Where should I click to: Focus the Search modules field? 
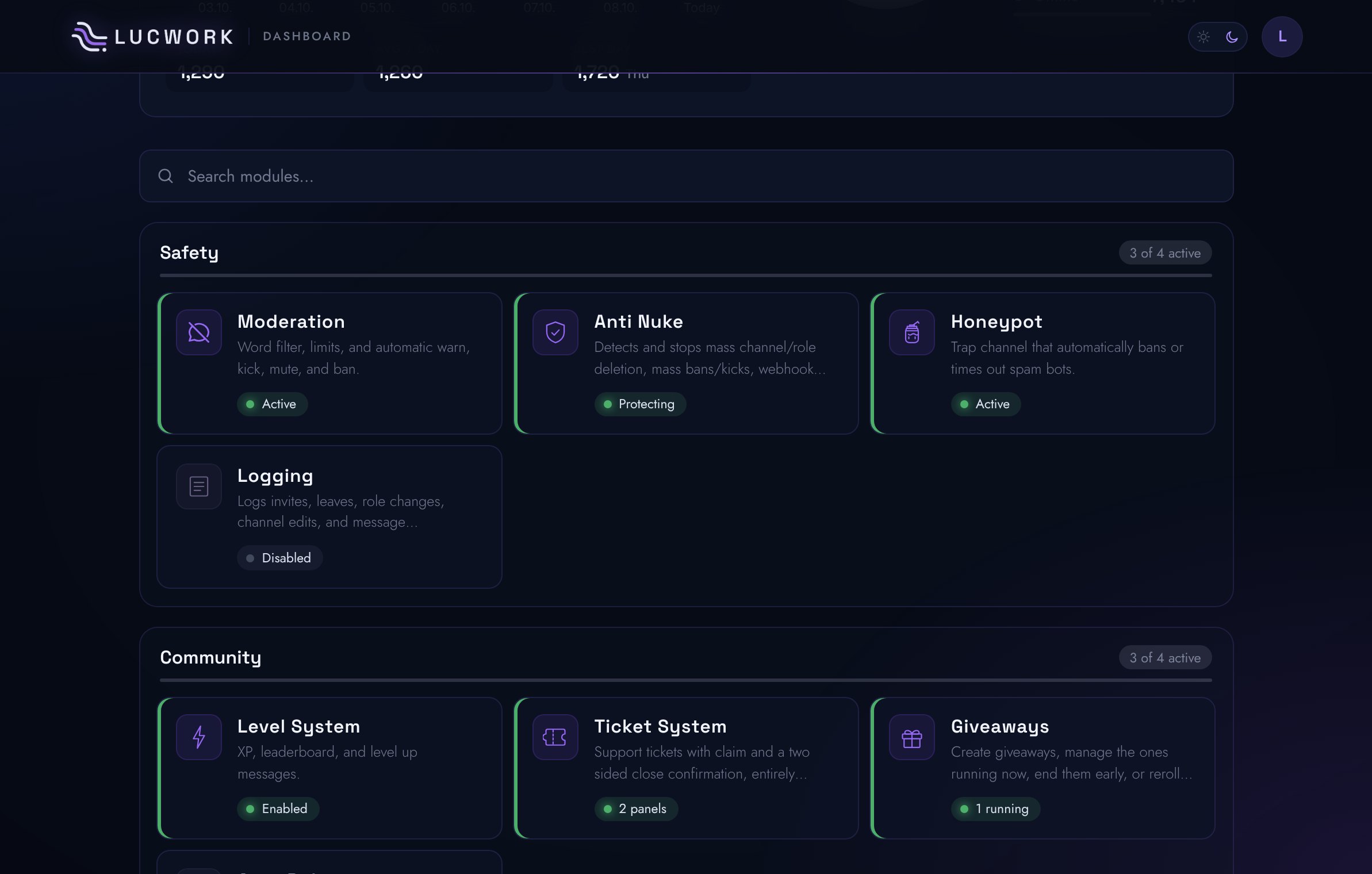(x=686, y=176)
